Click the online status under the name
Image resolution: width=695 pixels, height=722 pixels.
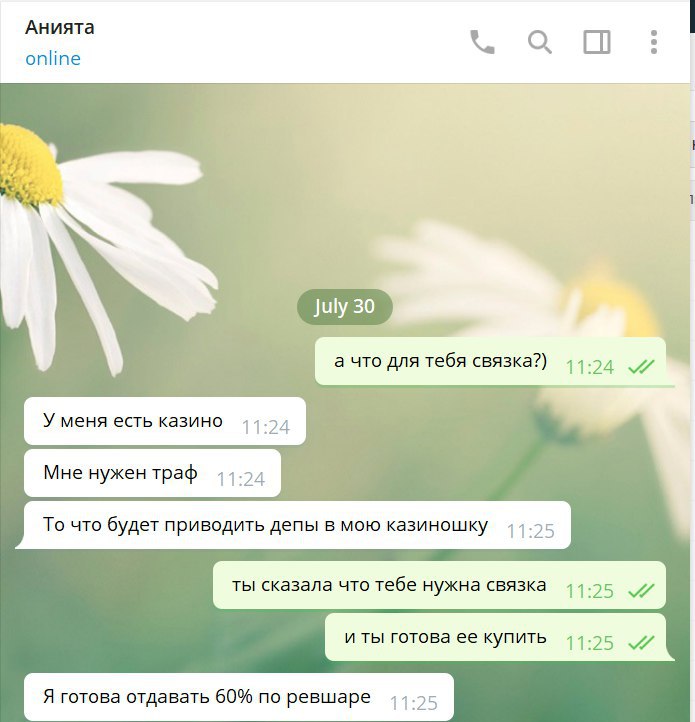coord(53,58)
